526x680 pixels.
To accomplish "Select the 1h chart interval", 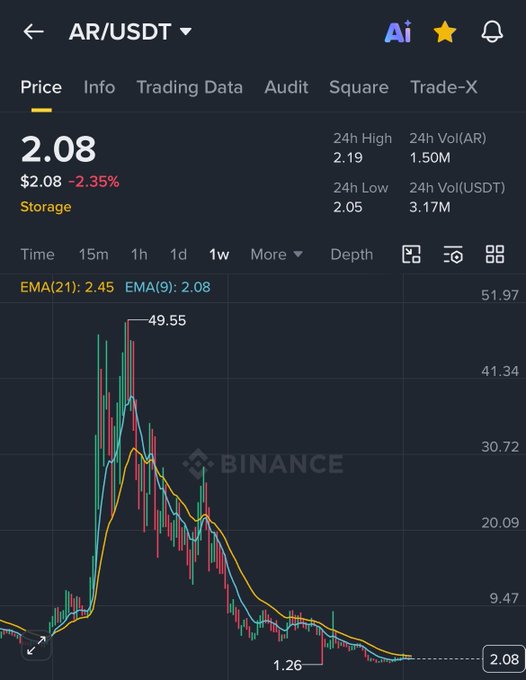I will pyautogui.click(x=139, y=254).
